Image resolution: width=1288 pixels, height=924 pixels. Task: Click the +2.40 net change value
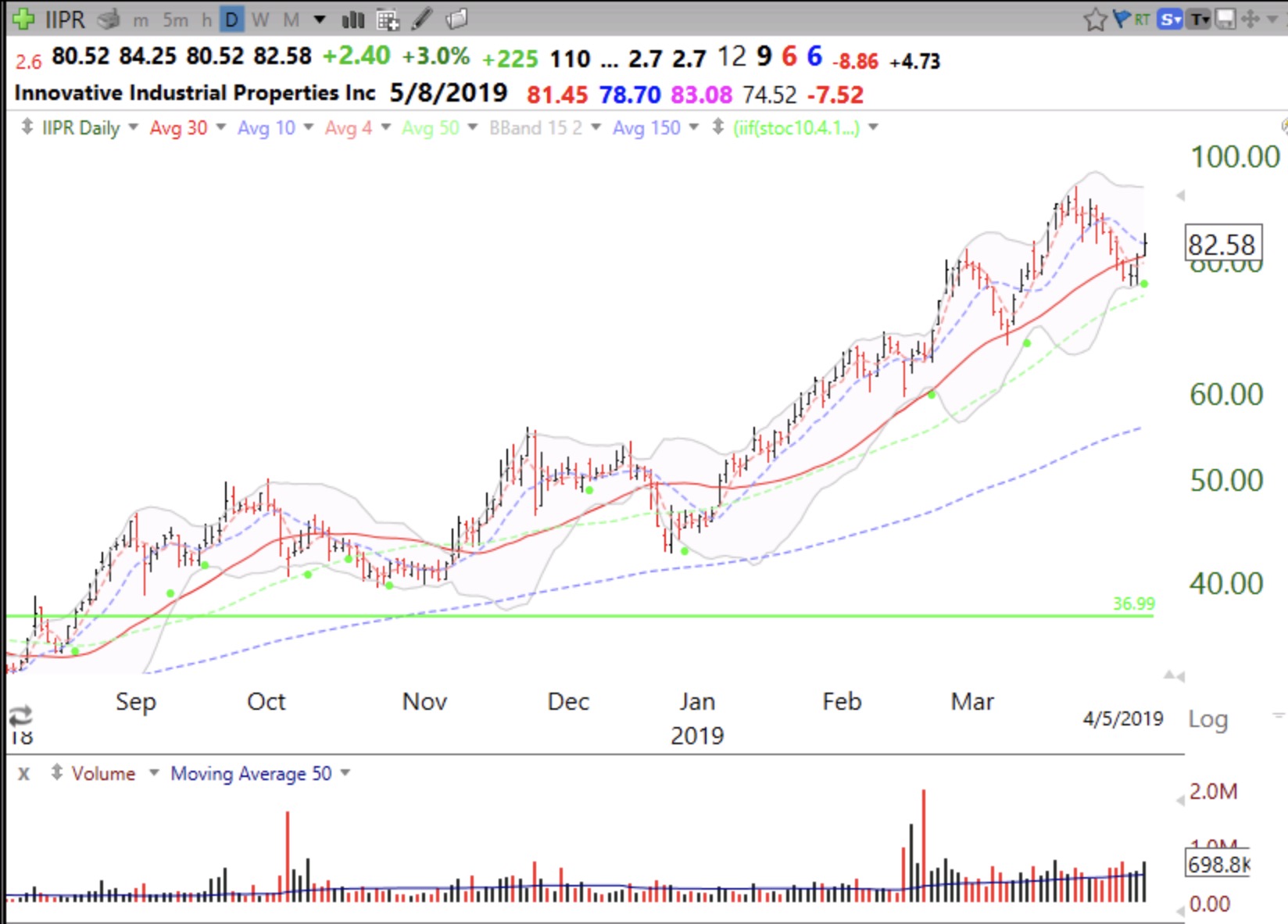click(x=356, y=56)
